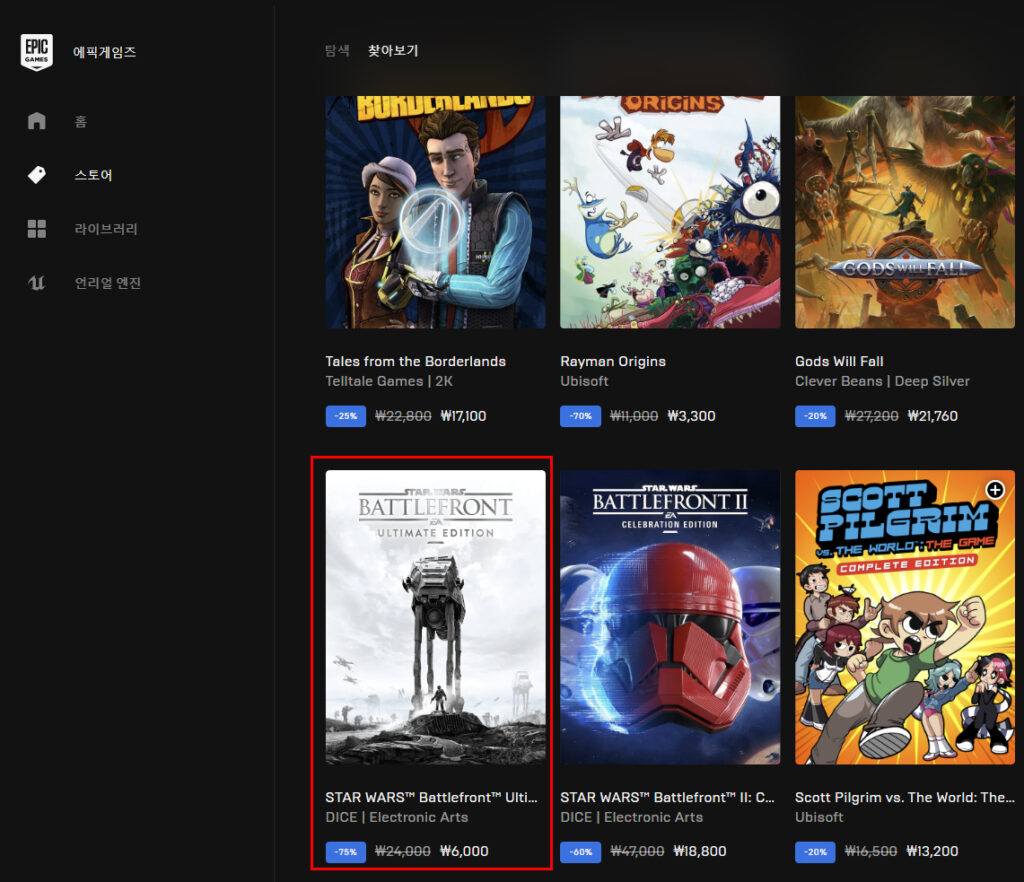Image resolution: width=1024 pixels, height=882 pixels.
Task: Click the ₩18,800 sale price
Action: pos(700,851)
